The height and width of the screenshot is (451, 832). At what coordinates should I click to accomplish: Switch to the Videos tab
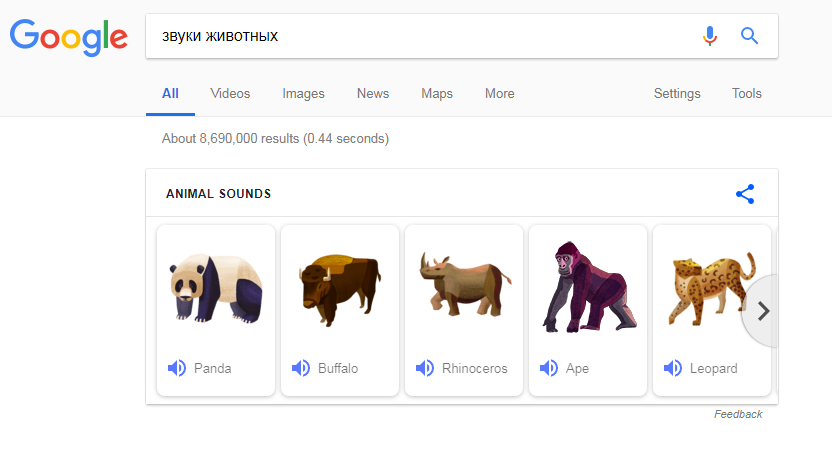click(230, 94)
